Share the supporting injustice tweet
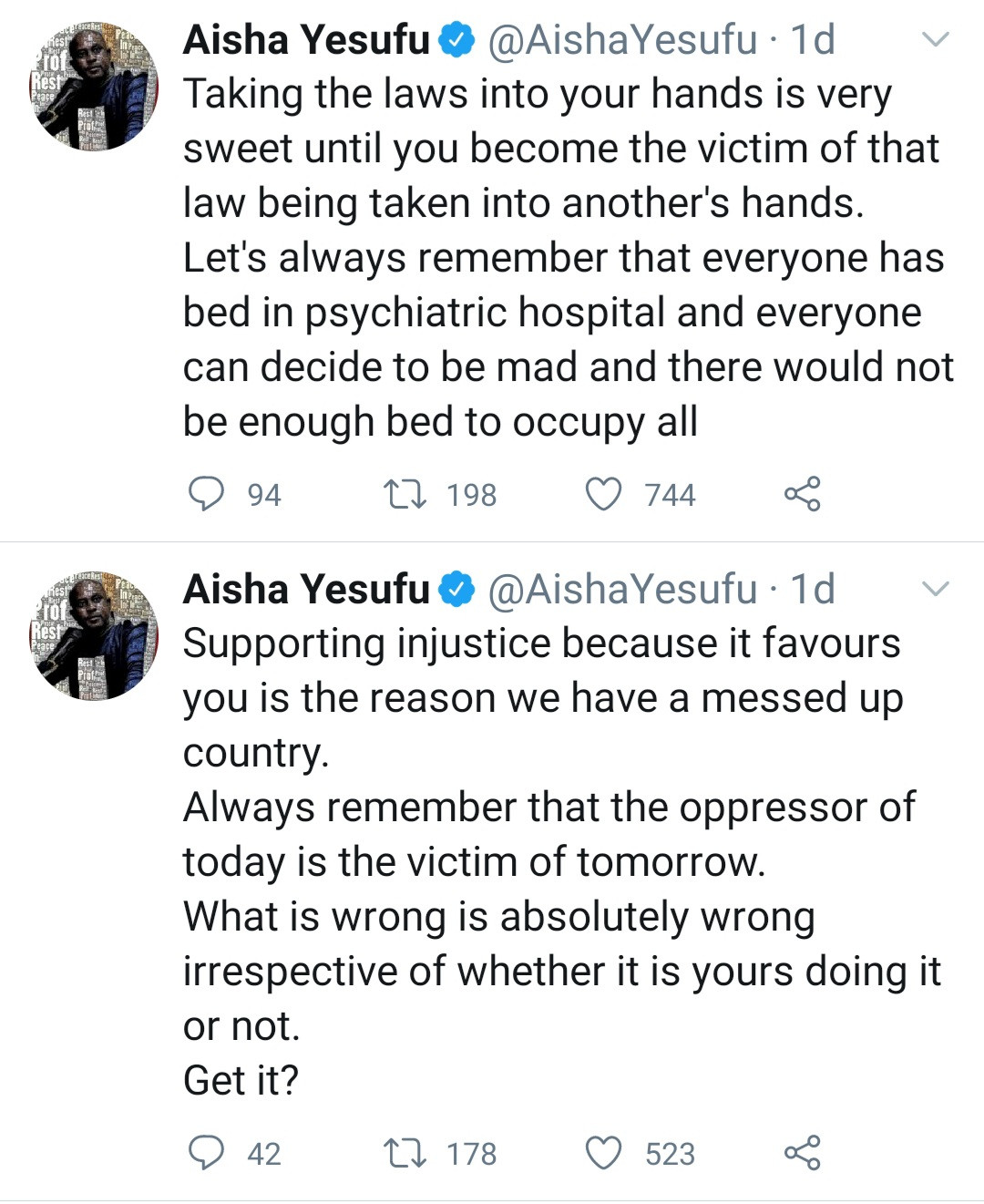 pyautogui.click(x=802, y=1153)
